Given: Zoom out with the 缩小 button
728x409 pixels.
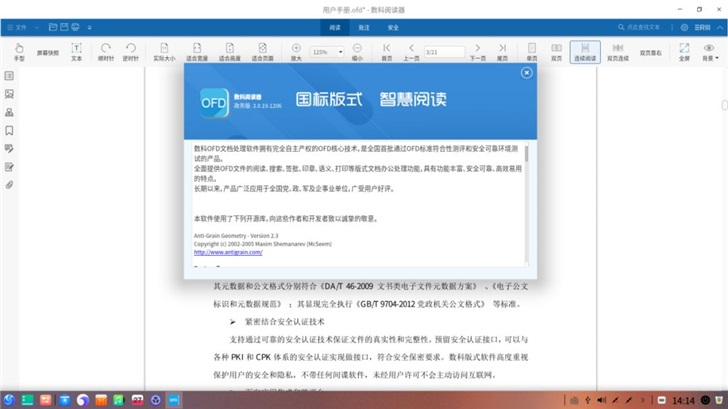Looking at the screenshot, I should (357, 52).
